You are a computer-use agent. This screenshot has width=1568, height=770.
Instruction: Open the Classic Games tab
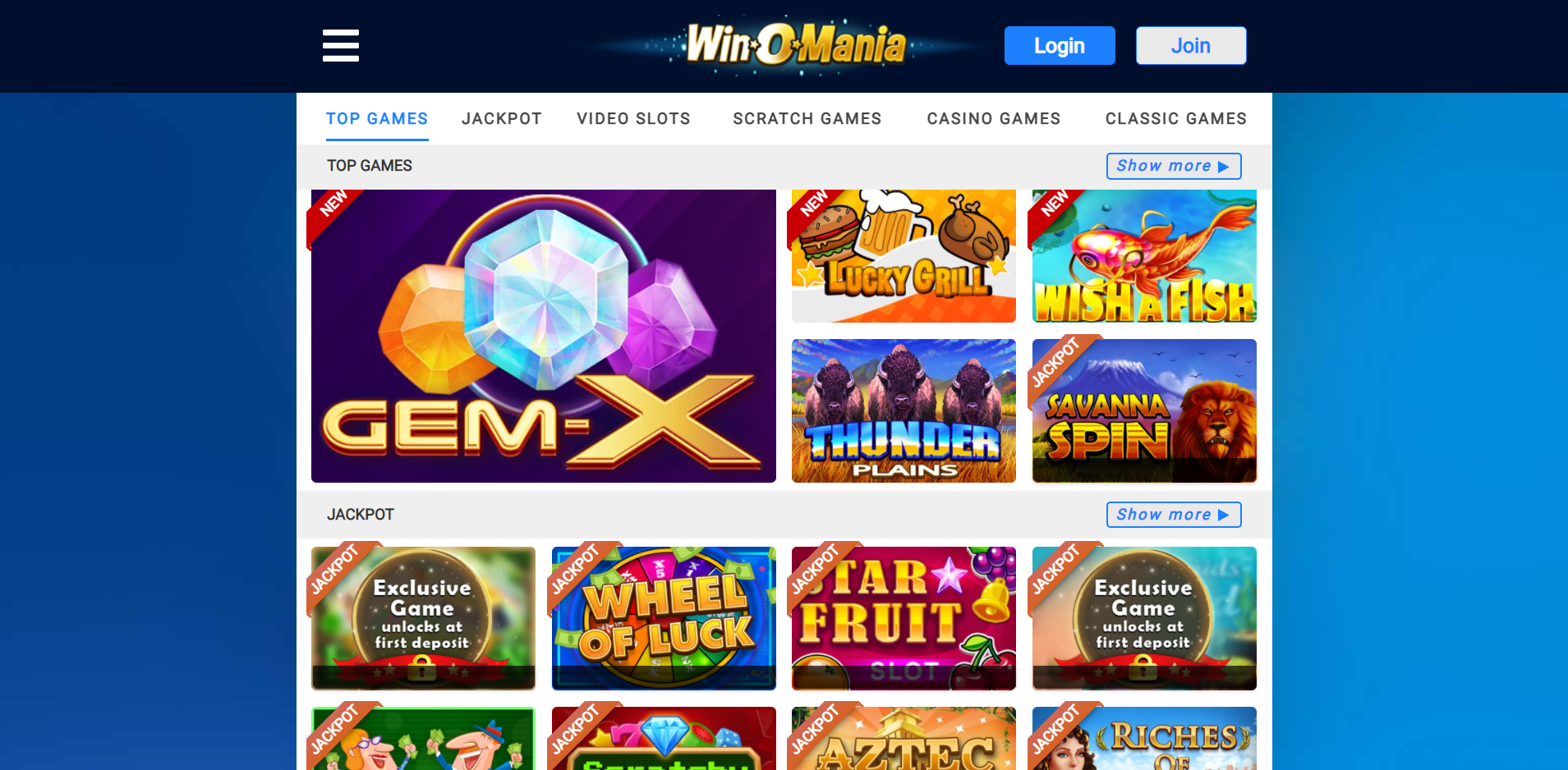coord(1176,119)
